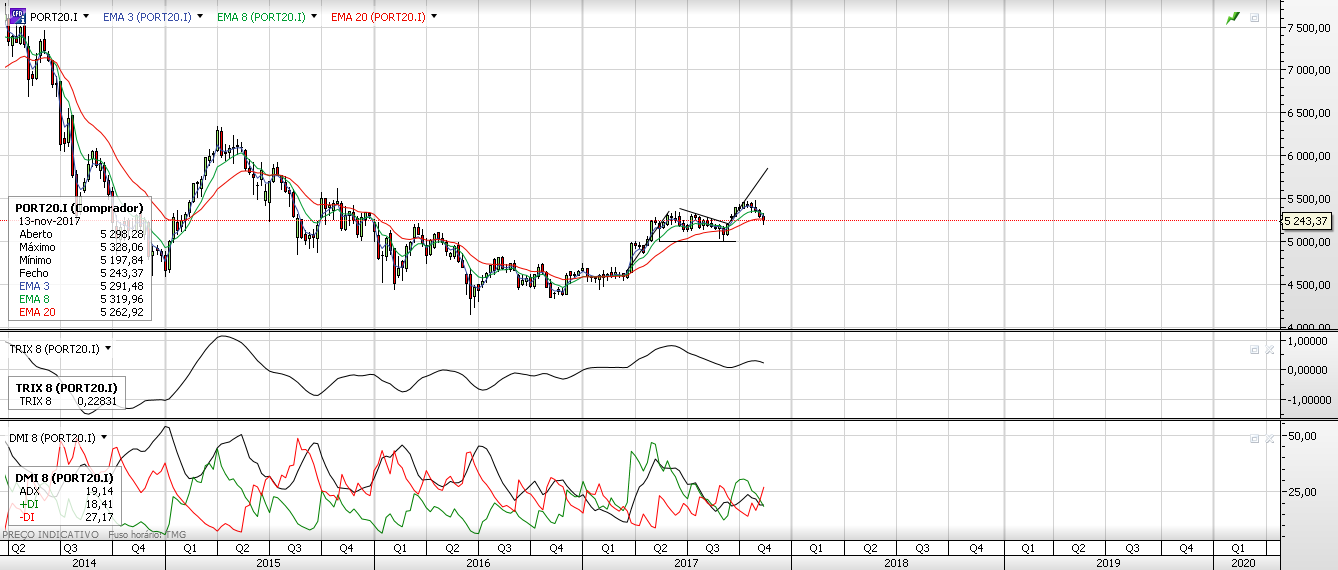Image resolution: width=1338 pixels, height=570 pixels.
Task: Maximize the main price chart panel
Action: pyautogui.click(x=1254, y=17)
